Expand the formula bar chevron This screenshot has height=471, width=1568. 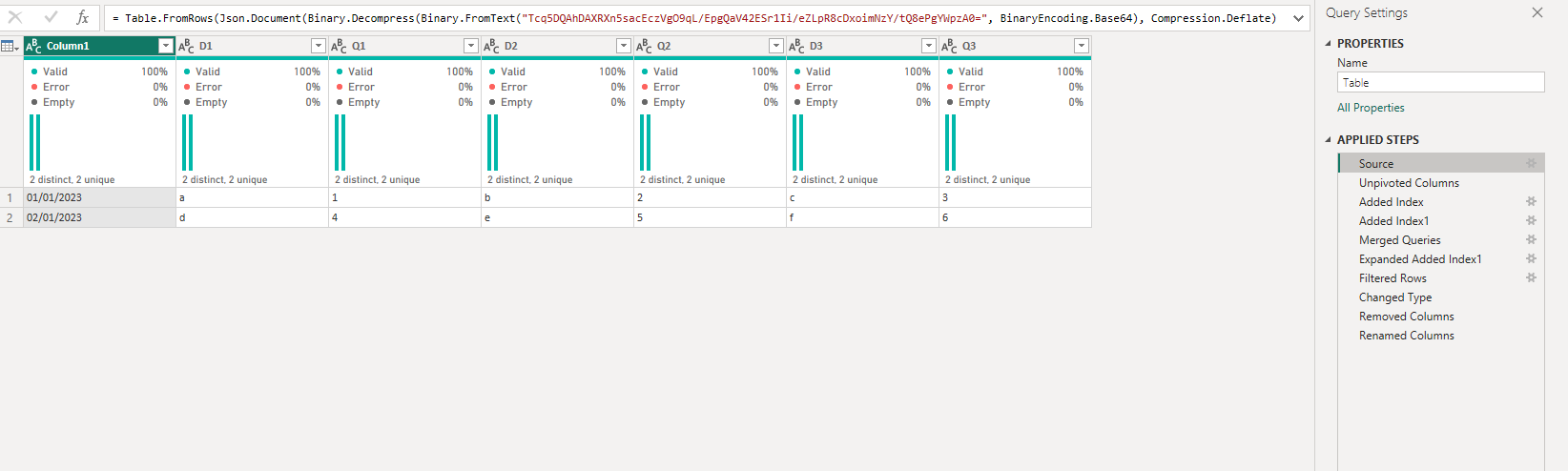(1298, 18)
